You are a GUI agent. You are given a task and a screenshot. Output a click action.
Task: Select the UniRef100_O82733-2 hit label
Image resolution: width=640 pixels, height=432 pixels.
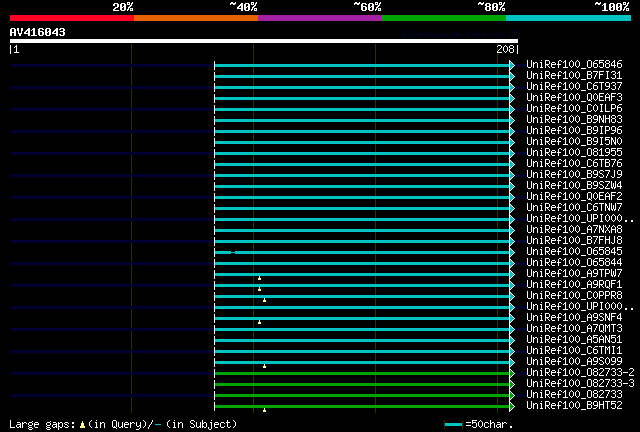(x=580, y=372)
